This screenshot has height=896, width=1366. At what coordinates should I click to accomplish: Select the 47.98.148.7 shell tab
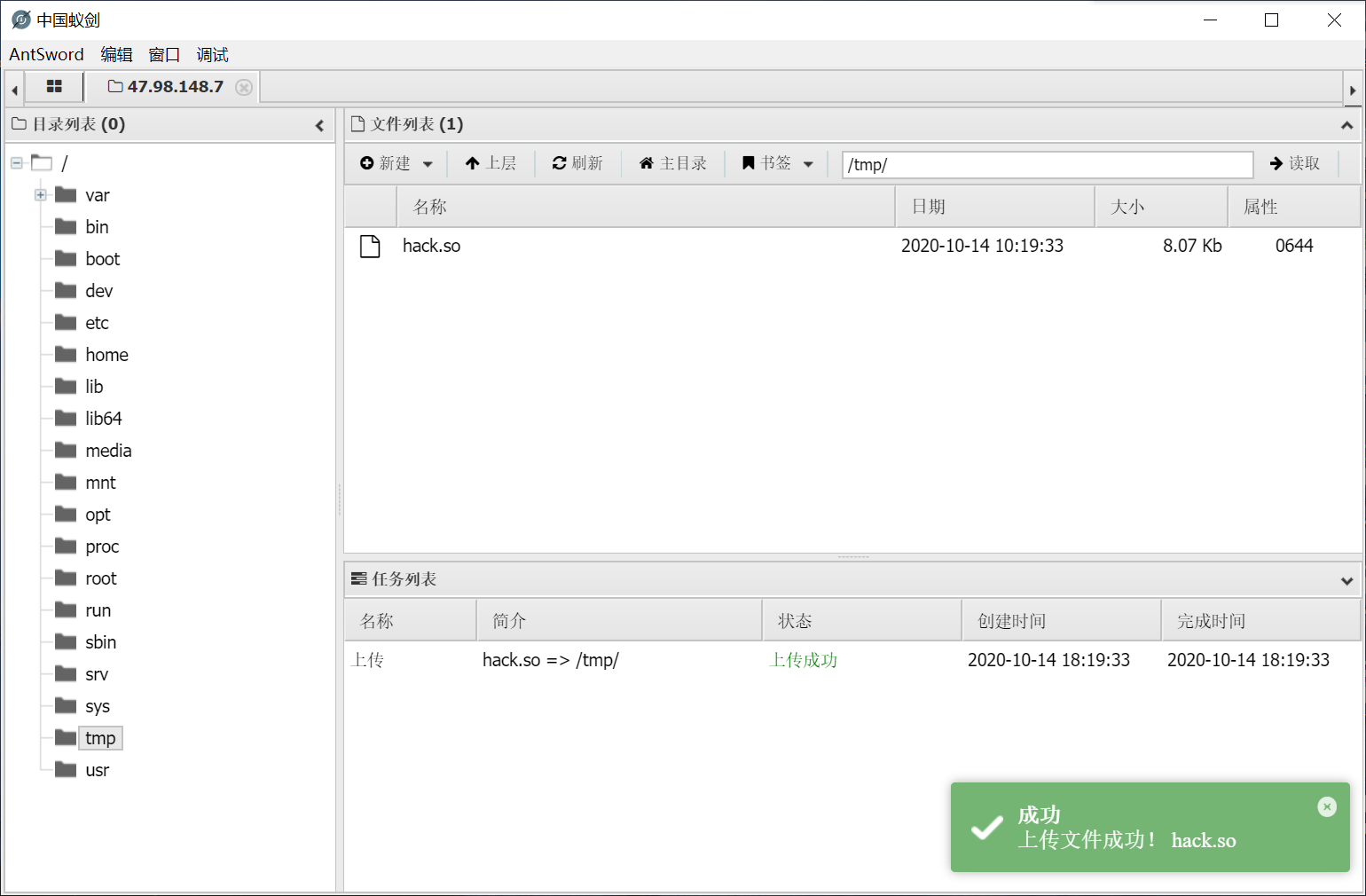coord(175,86)
